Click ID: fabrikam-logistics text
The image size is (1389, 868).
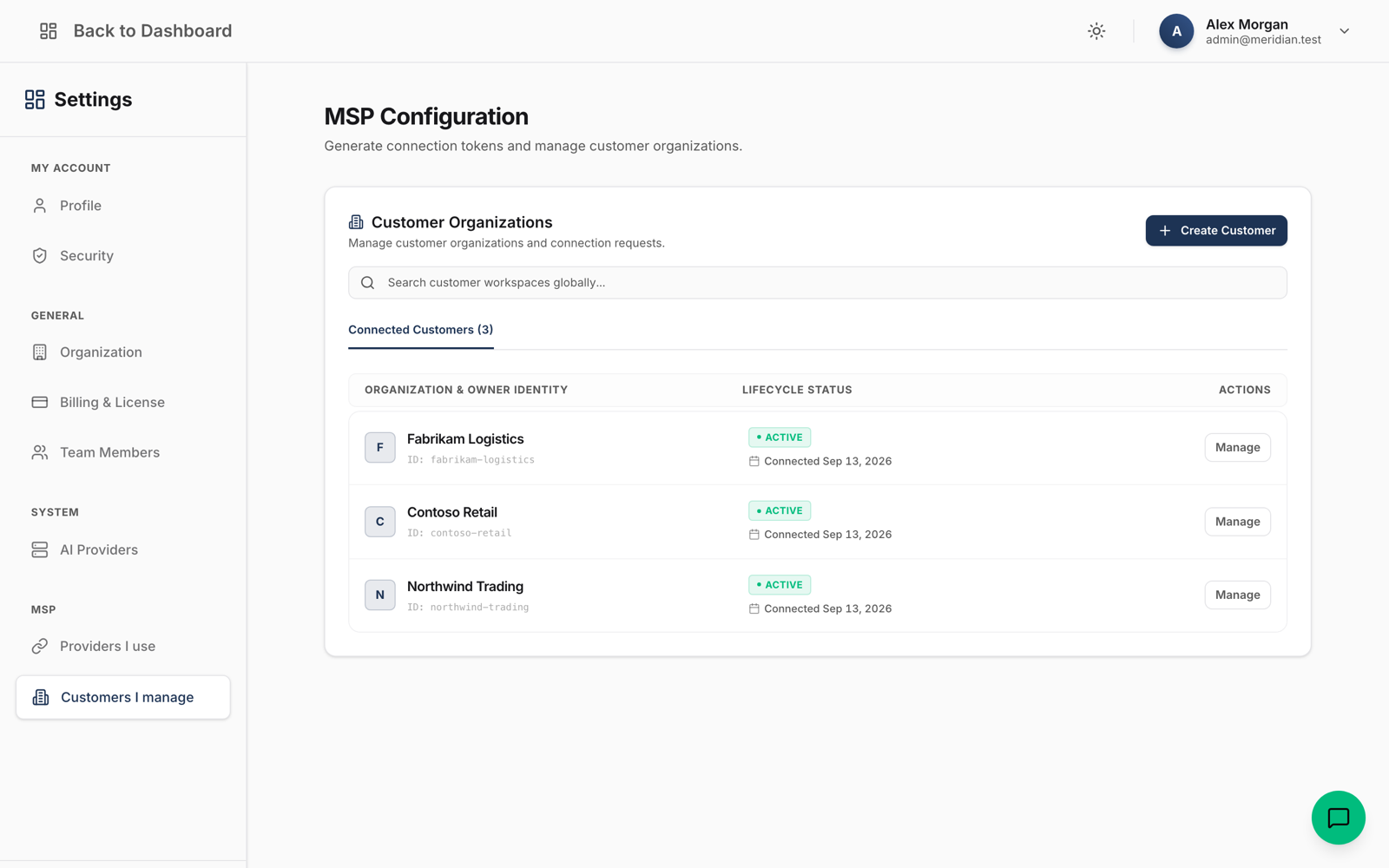click(x=471, y=460)
